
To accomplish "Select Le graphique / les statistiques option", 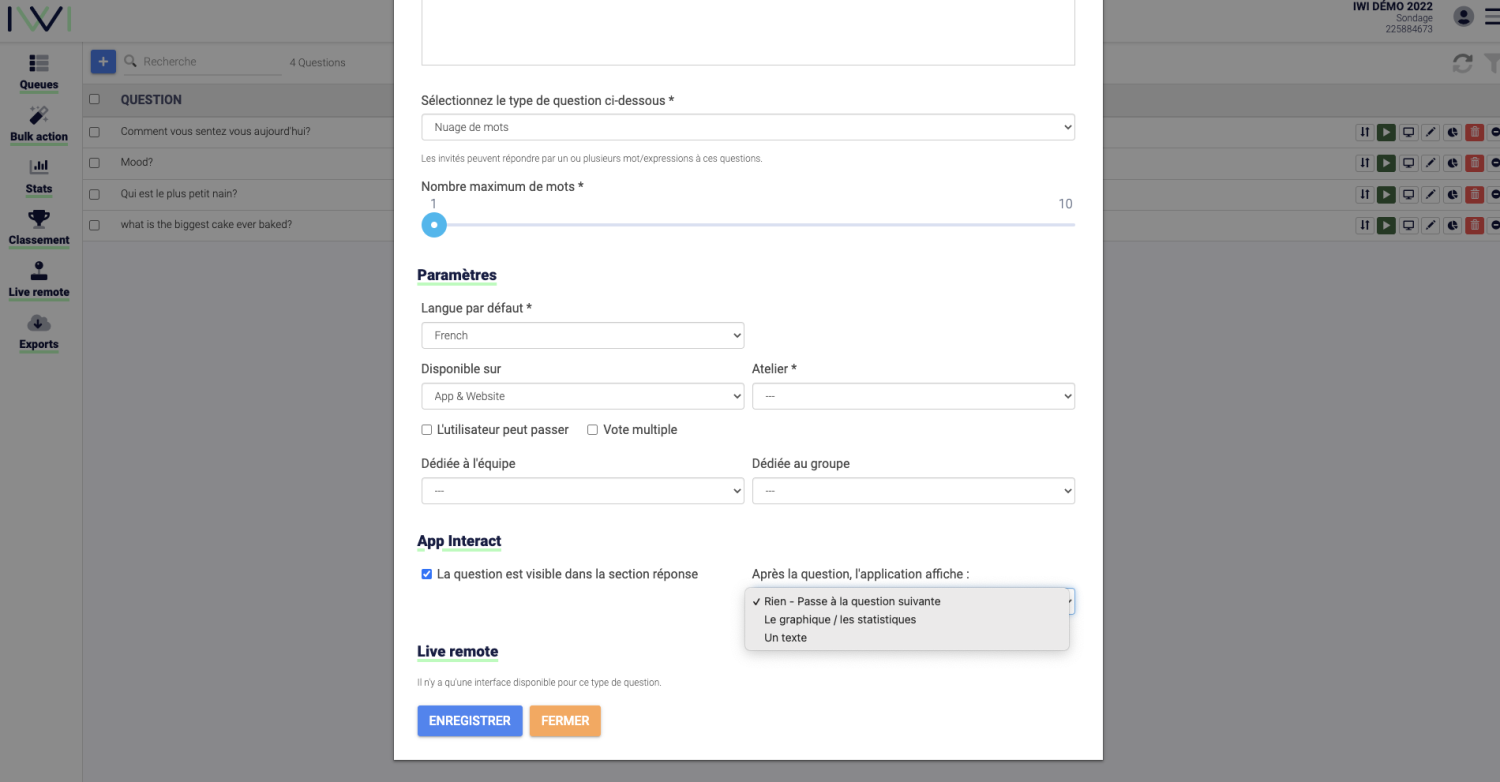I will click(x=840, y=620).
